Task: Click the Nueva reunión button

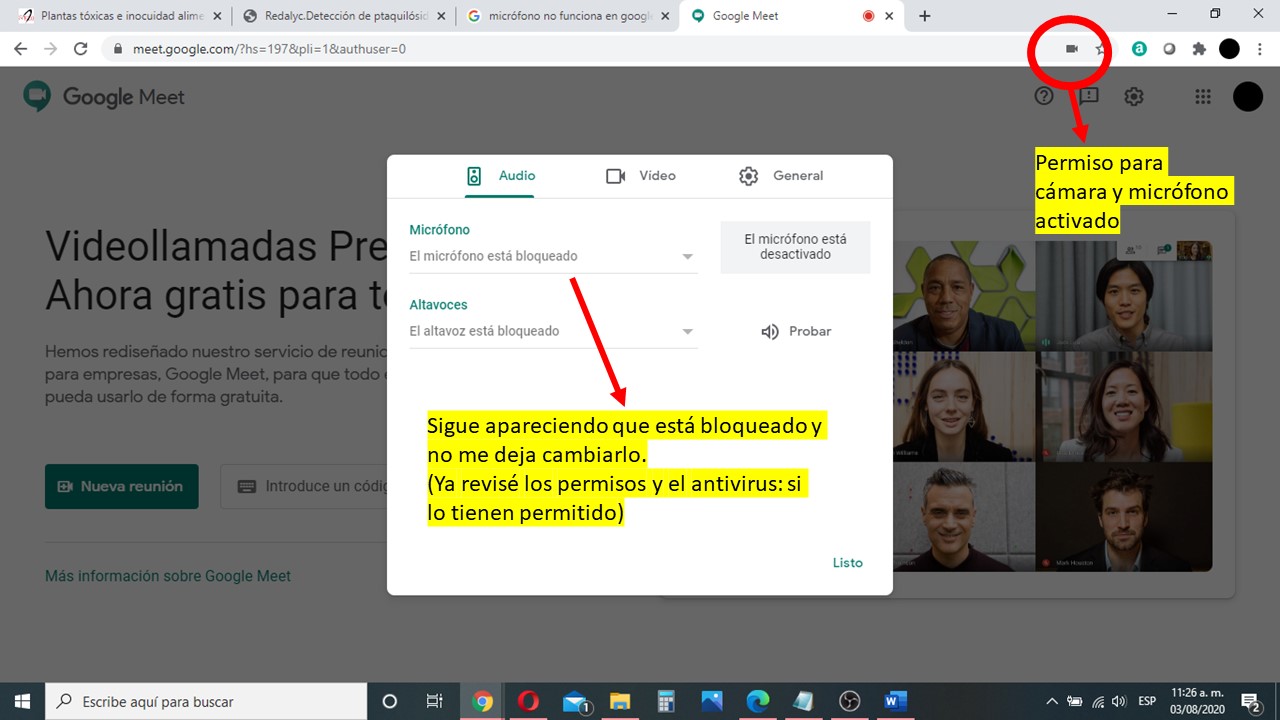Action: tap(121, 486)
